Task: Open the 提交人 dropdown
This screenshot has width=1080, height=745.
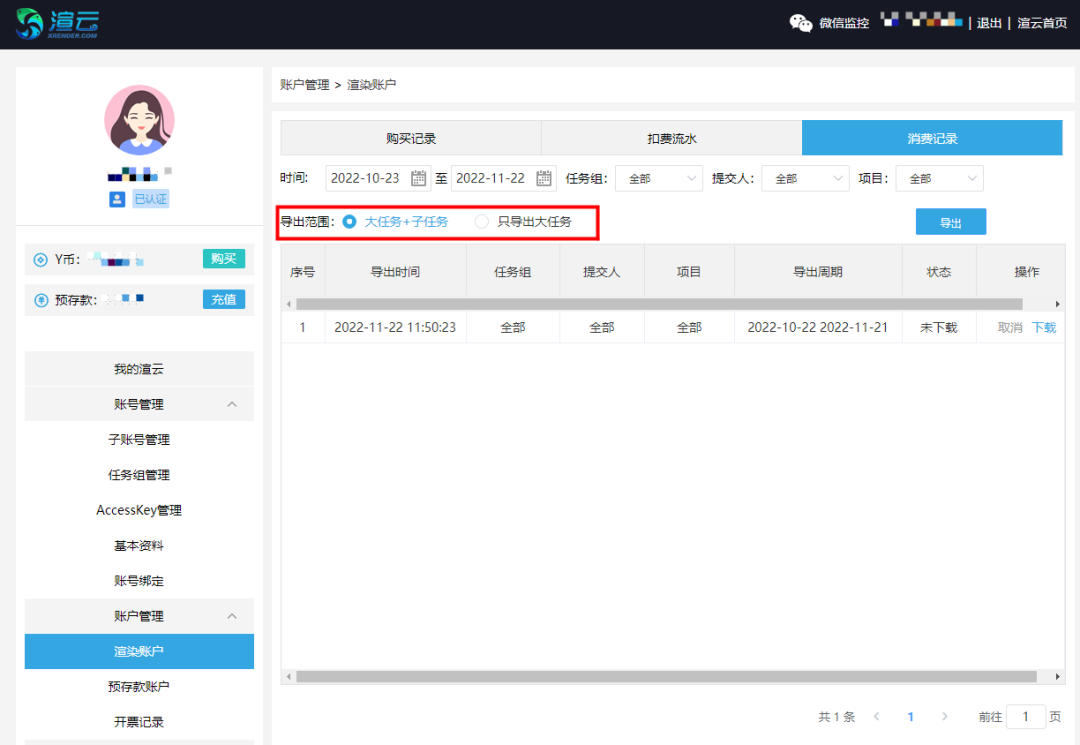Action: [805, 178]
